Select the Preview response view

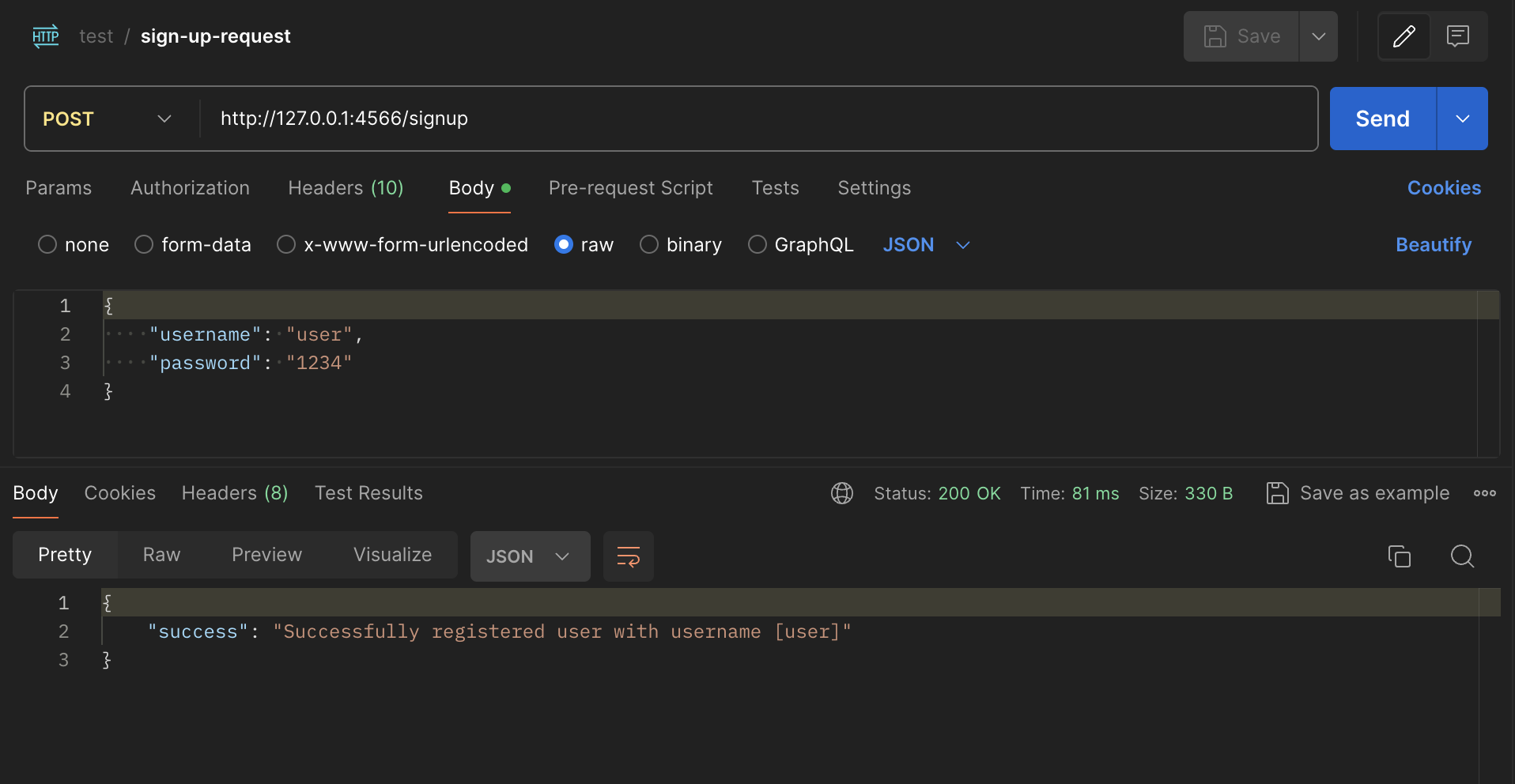point(266,555)
